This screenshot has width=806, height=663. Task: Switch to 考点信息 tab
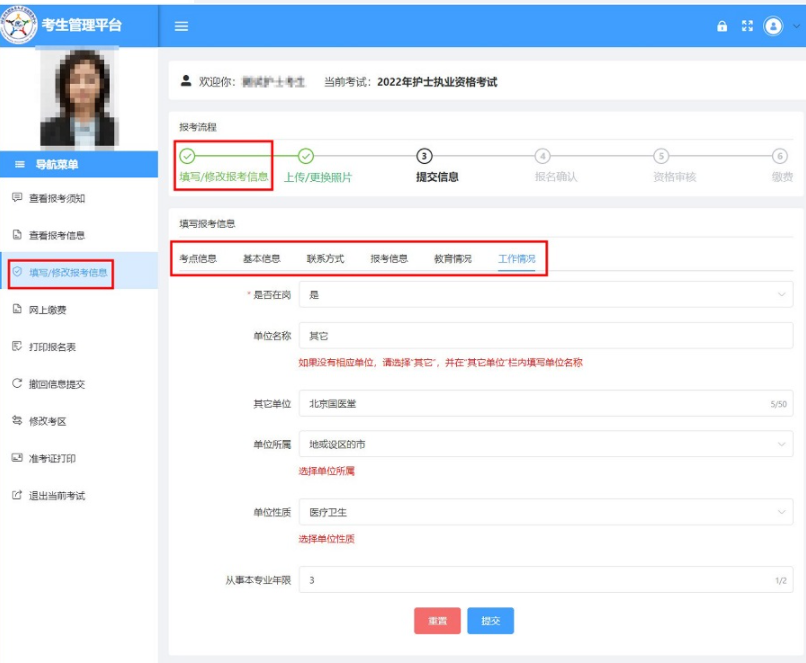(198, 259)
